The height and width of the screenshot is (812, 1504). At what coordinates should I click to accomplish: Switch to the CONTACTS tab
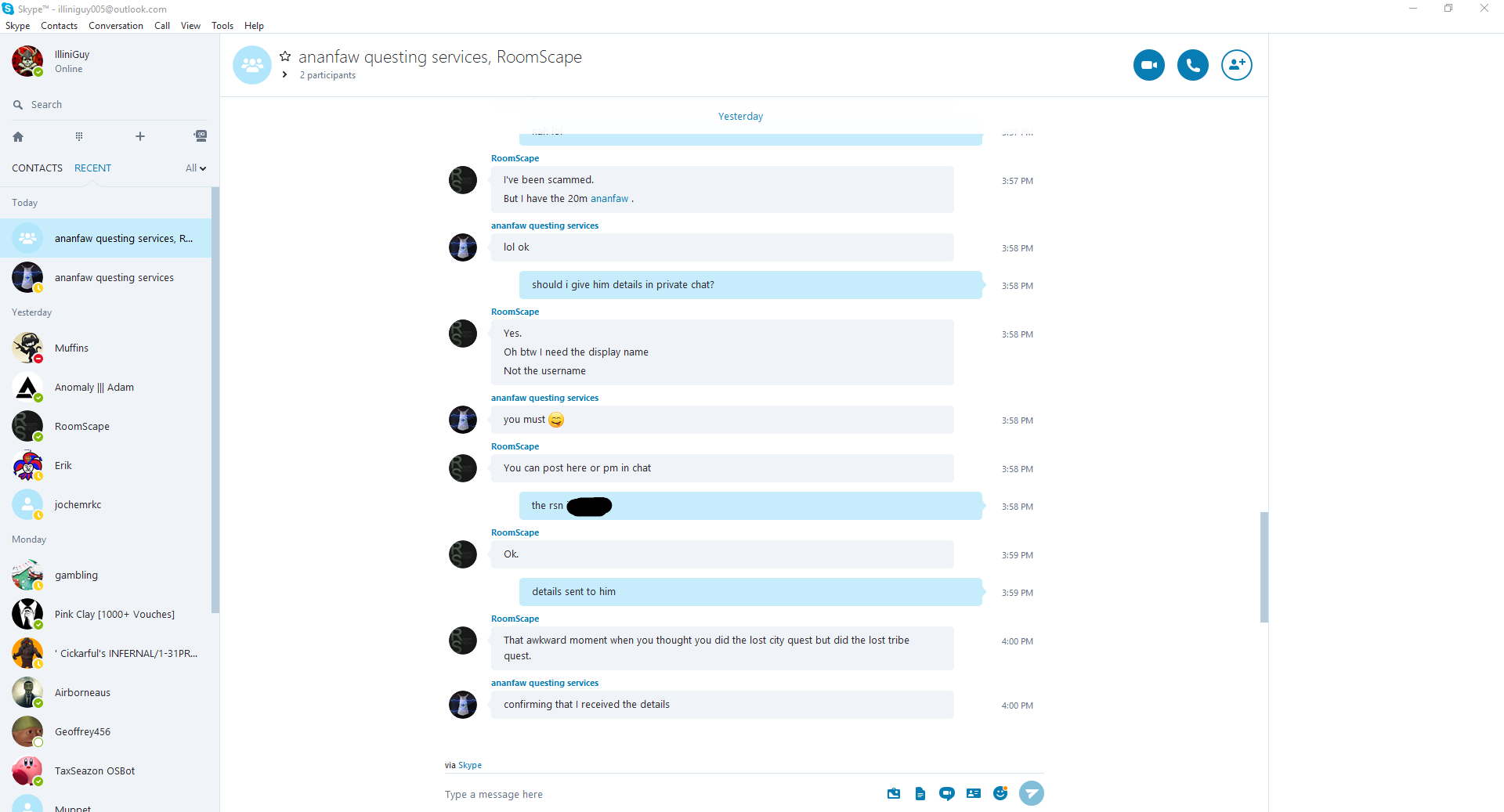(x=37, y=168)
